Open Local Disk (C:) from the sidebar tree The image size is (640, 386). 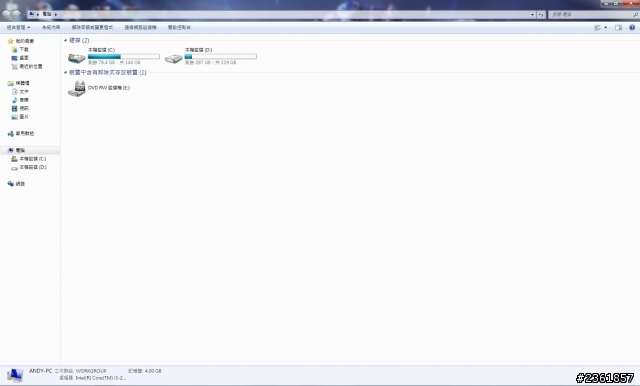[x=29, y=159]
